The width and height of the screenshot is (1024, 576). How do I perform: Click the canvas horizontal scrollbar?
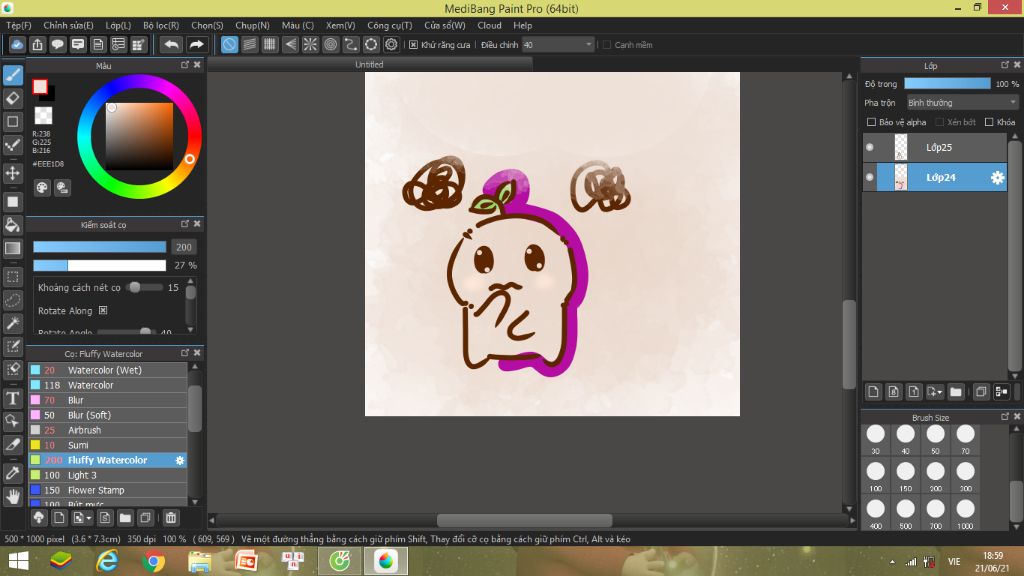[x=524, y=520]
